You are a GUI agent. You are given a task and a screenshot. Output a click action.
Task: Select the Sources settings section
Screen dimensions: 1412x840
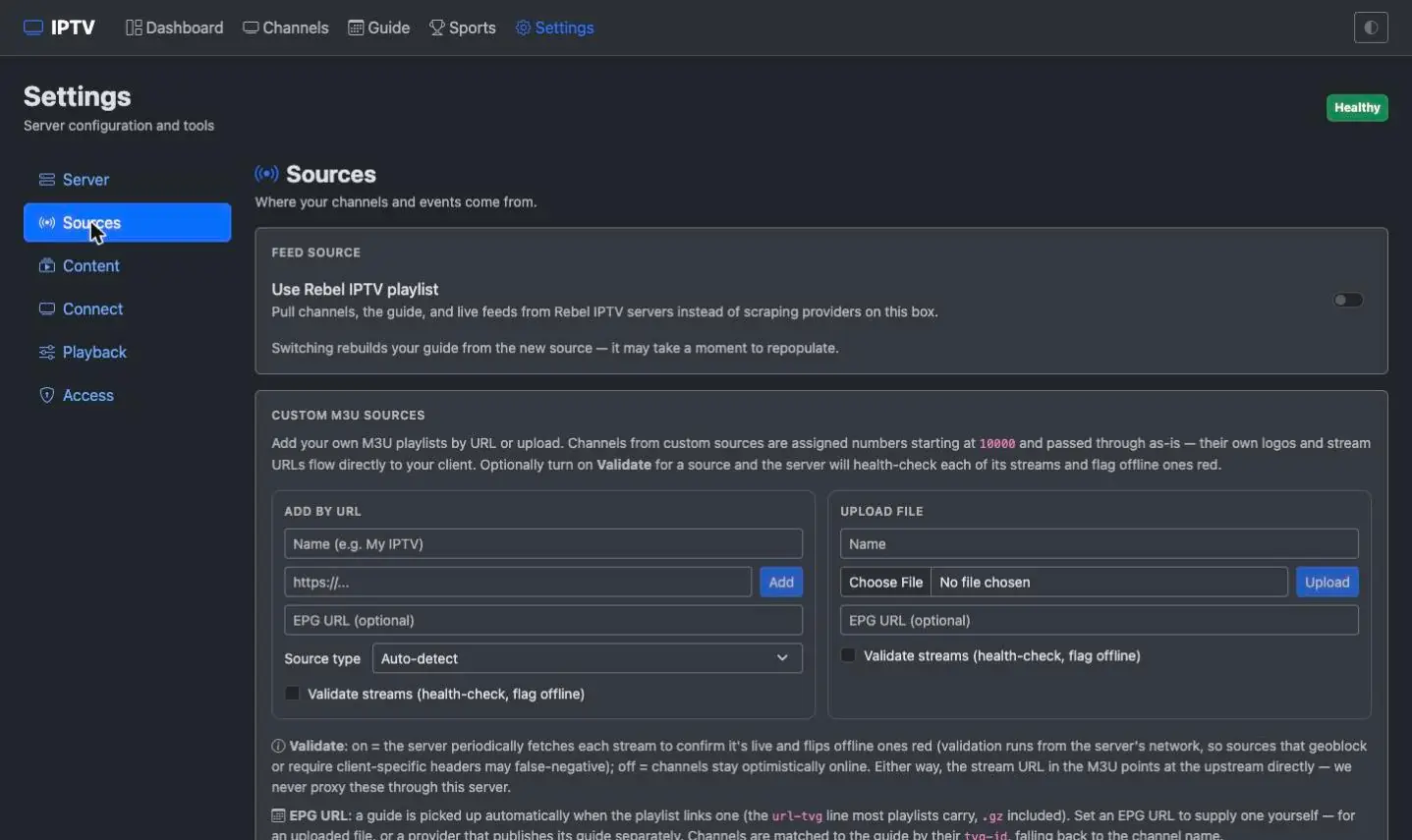point(127,223)
